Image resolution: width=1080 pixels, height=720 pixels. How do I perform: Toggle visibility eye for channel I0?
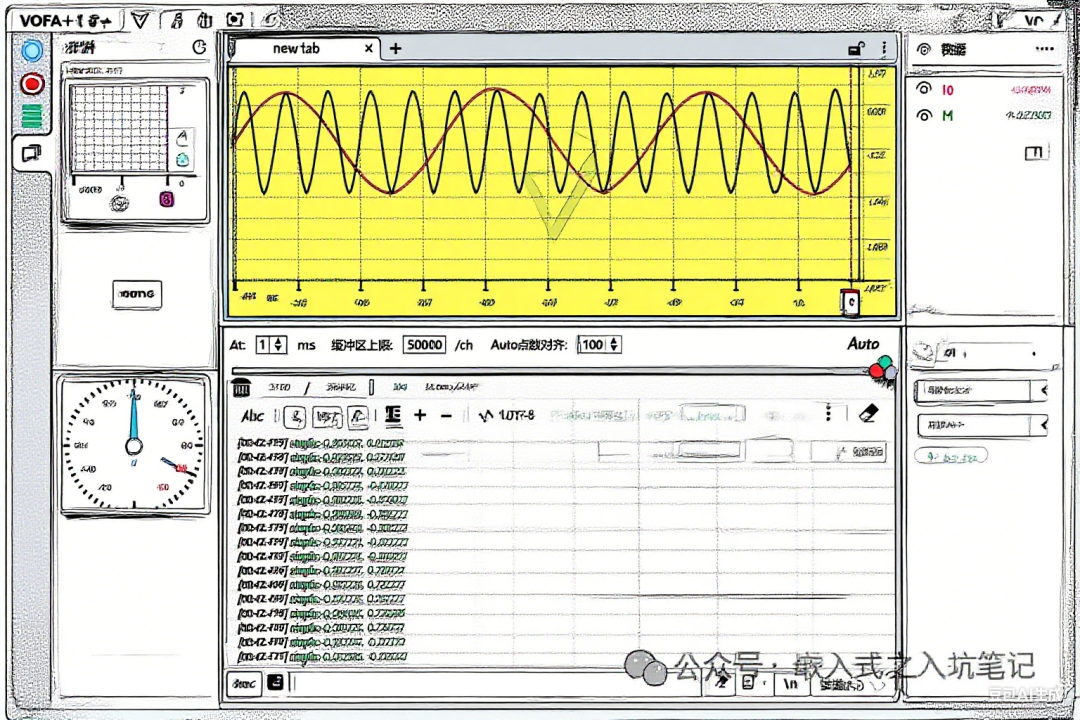[x=924, y=89]
